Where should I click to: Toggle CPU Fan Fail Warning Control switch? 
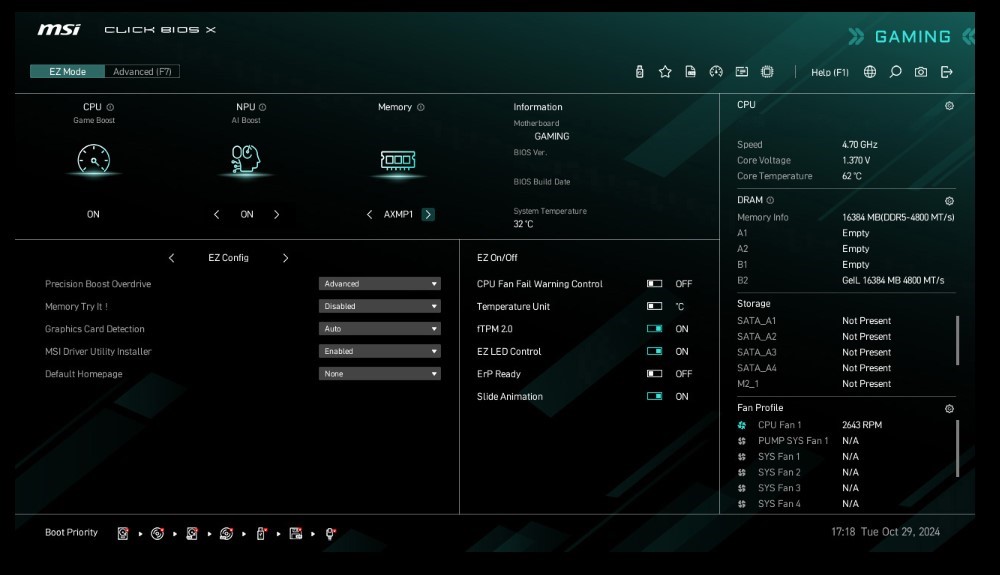(x=654, y=284)
